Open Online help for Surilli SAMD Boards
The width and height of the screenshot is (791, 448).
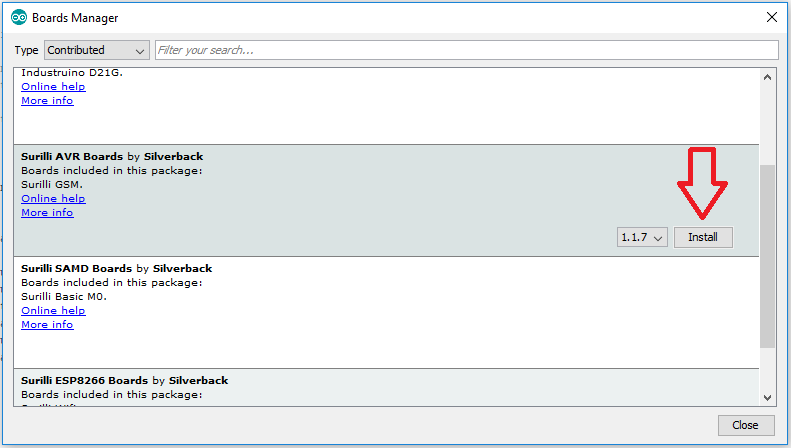coord(53,311)
